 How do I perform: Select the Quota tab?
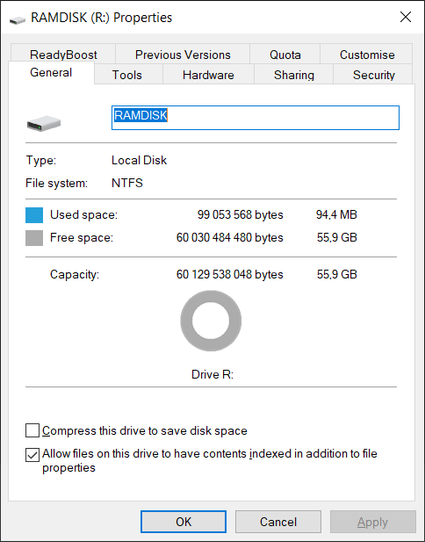click(x=285, y=54)
